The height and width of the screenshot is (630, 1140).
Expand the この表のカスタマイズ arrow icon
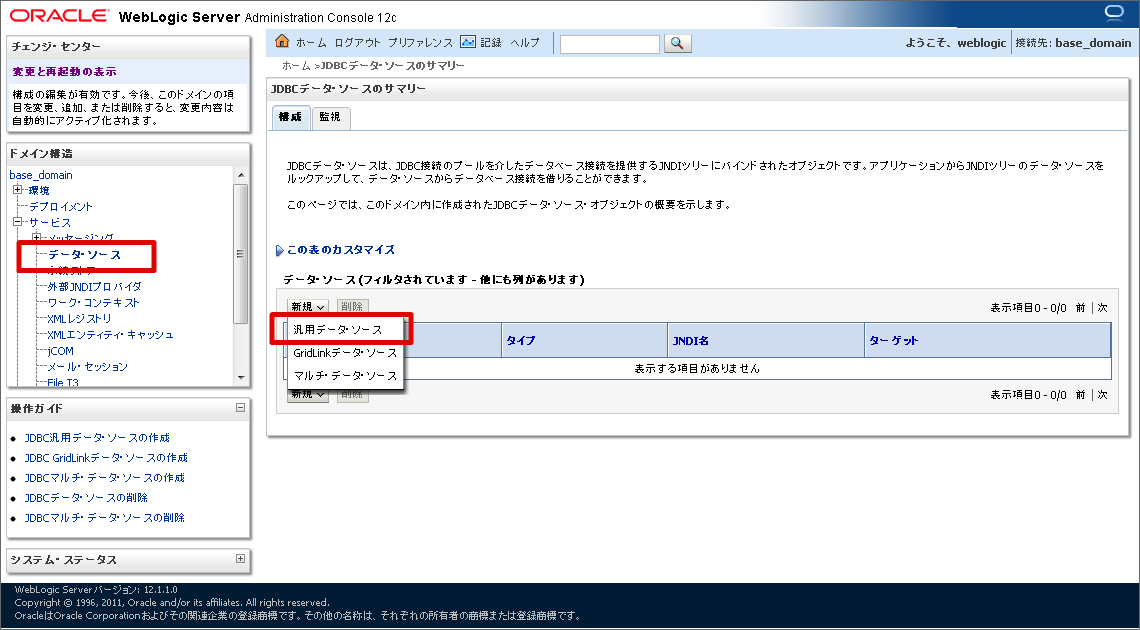tap(280, 250)
